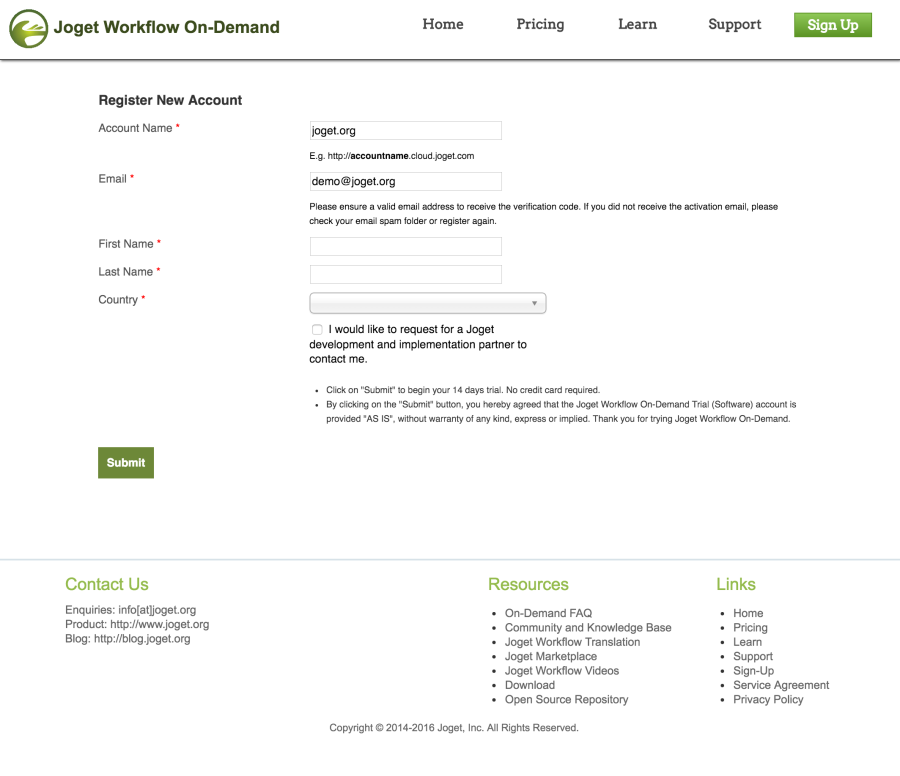Open the On-Demand FAQ link
The image size is (900, 776).
(548, 613)
